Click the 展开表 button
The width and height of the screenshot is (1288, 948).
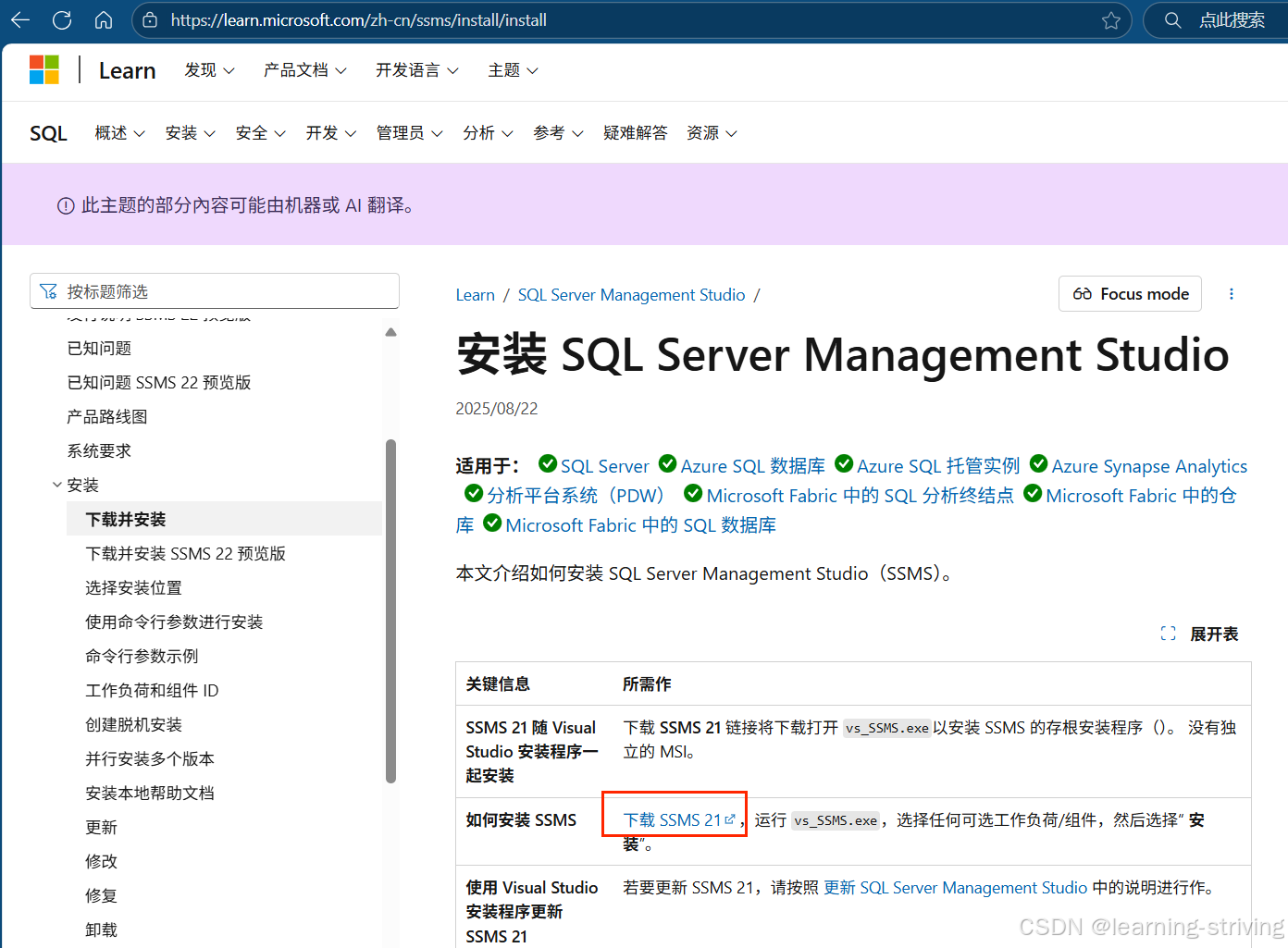(1199, 634)
